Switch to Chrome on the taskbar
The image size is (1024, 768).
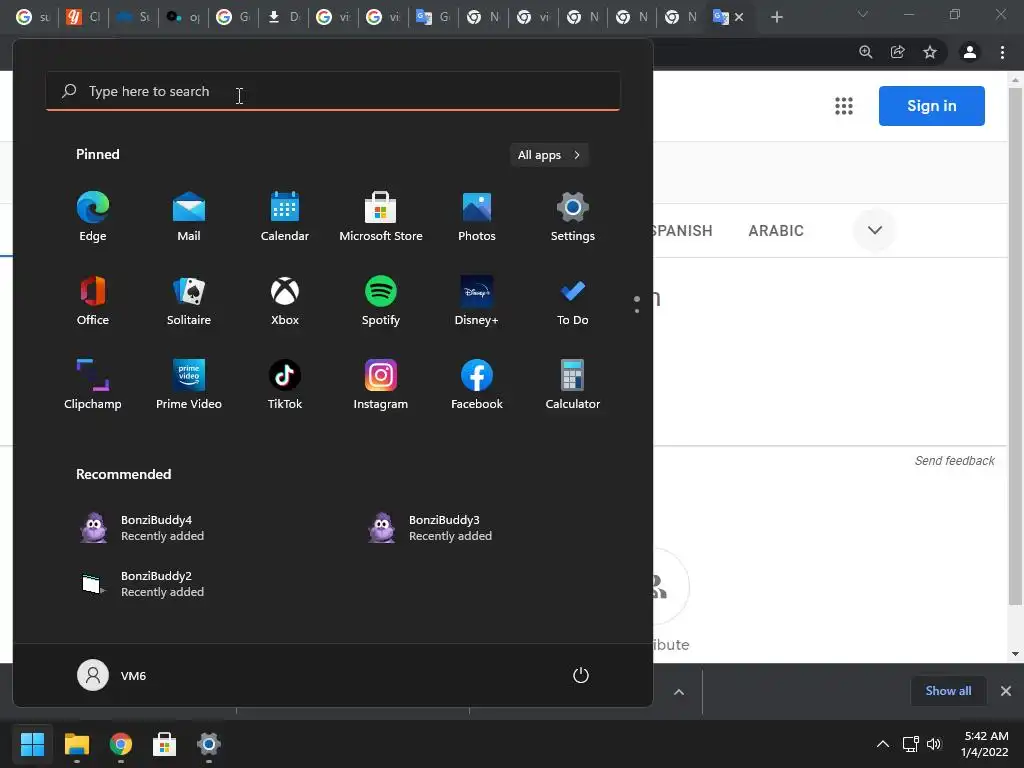[x=121, y=744]
